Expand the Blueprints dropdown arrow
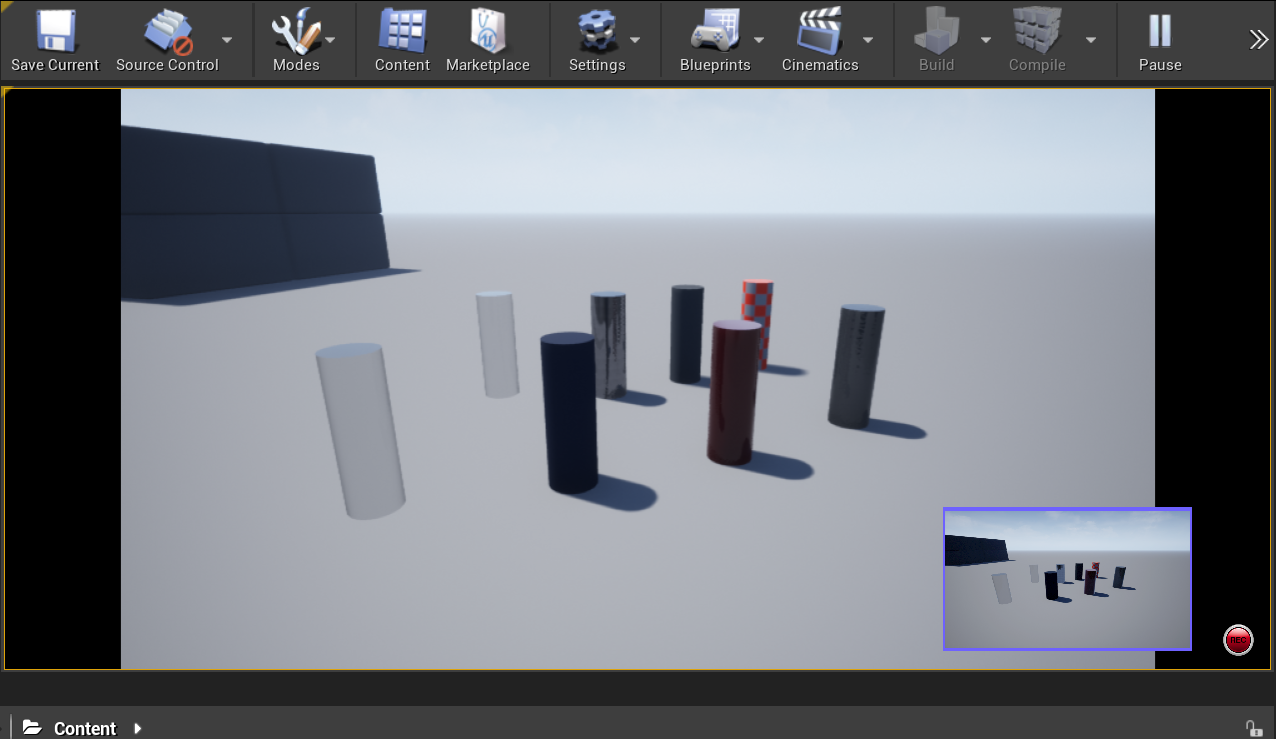Viewport: 1276px width, 739px height. click(x=759, y=40)
